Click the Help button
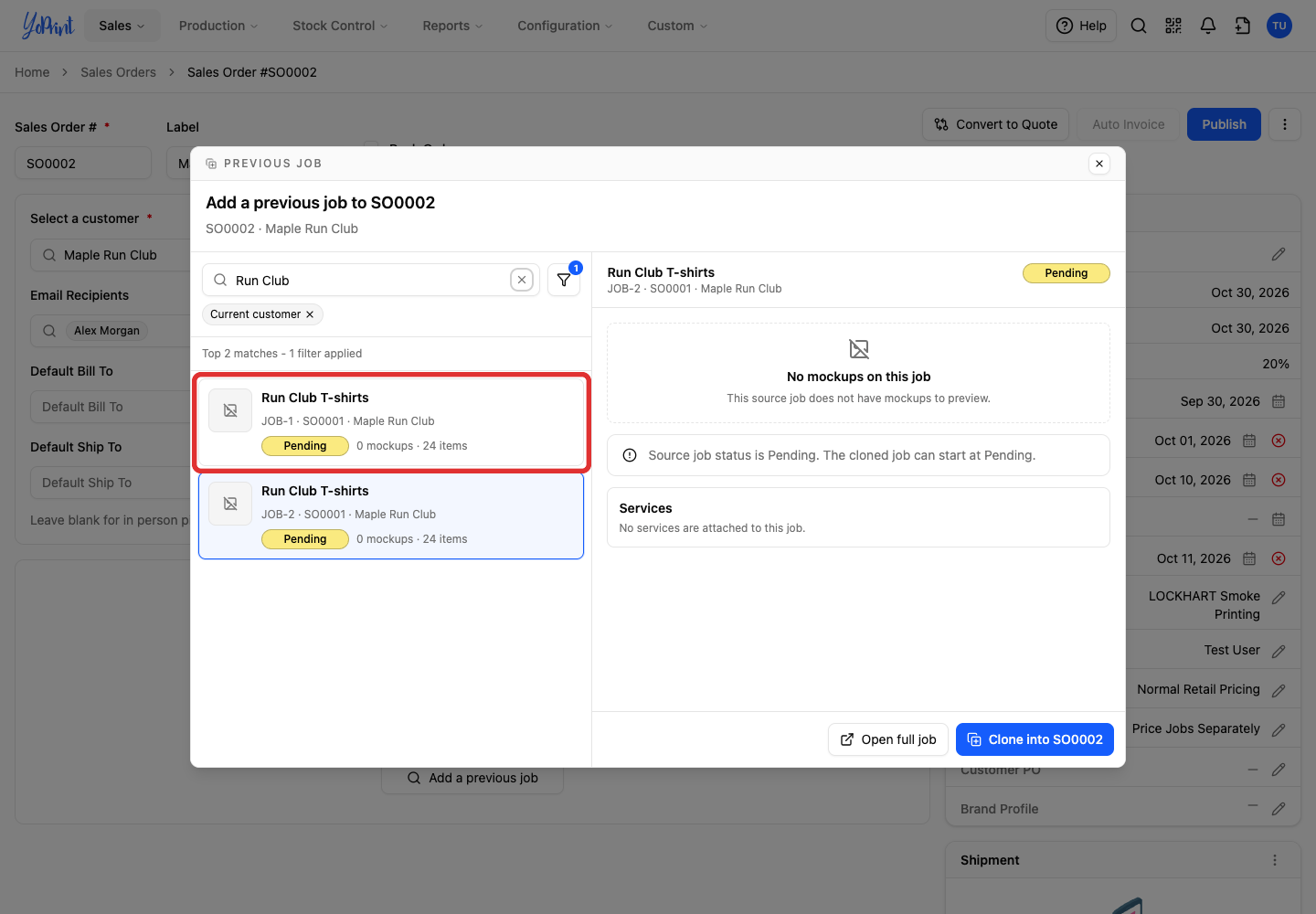The image size is (1316, 914). click(1081, 26)
